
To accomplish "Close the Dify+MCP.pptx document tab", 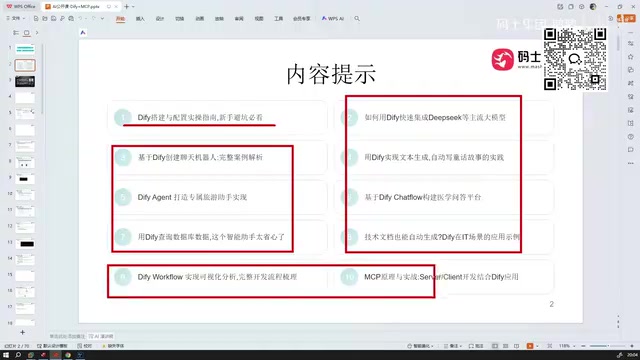I will pyautogui.click(x=116, y=7).
